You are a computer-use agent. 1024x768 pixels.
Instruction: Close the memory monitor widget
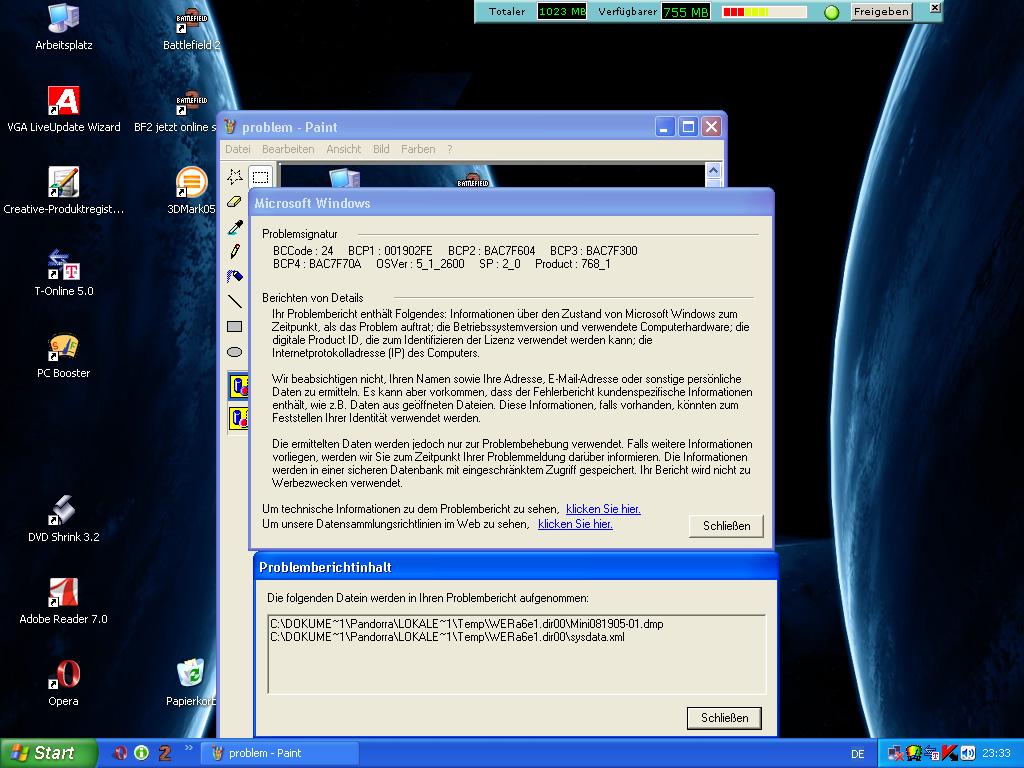935,8
